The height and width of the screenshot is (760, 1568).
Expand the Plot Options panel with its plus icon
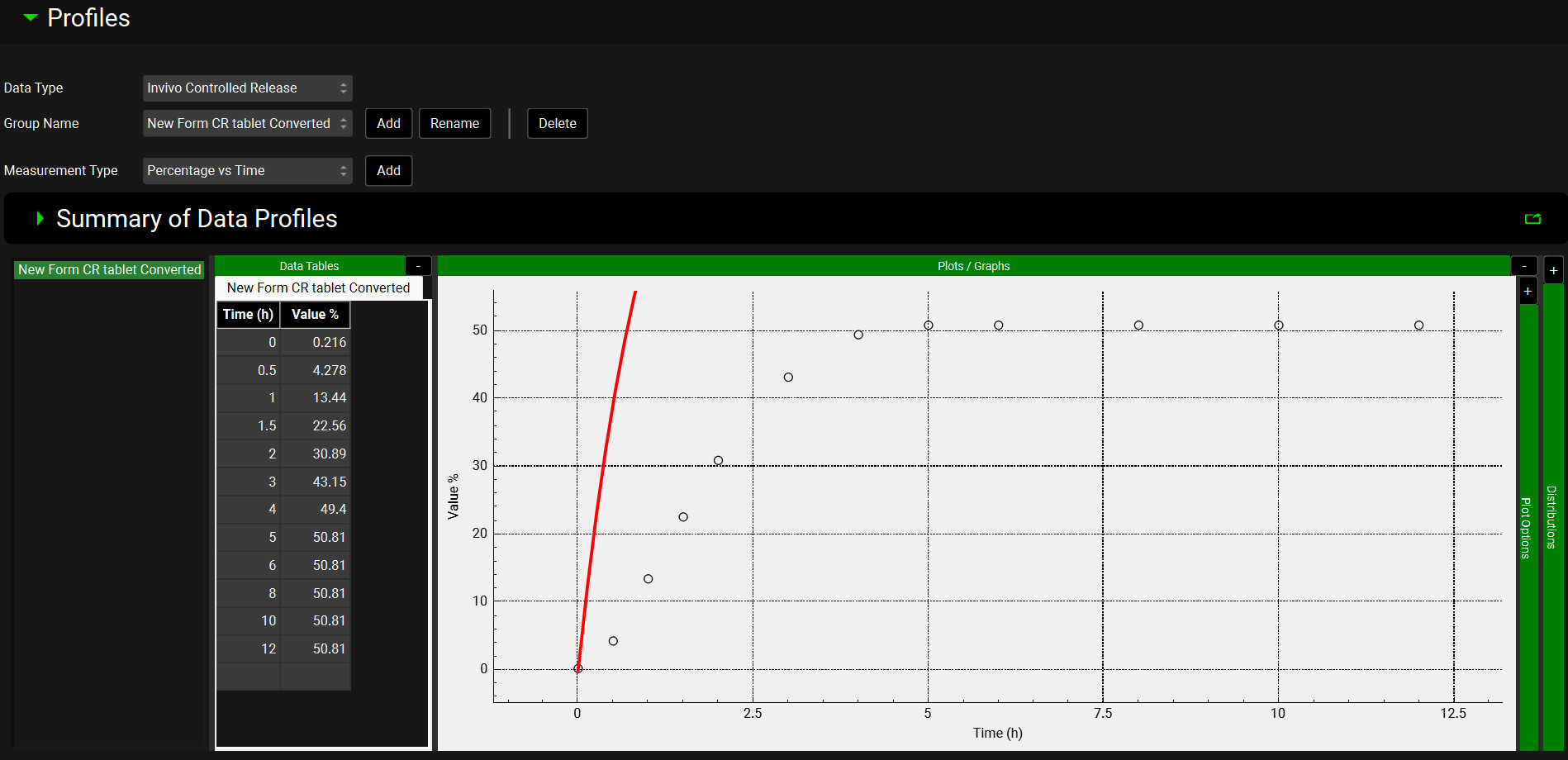click(1528, 292)
